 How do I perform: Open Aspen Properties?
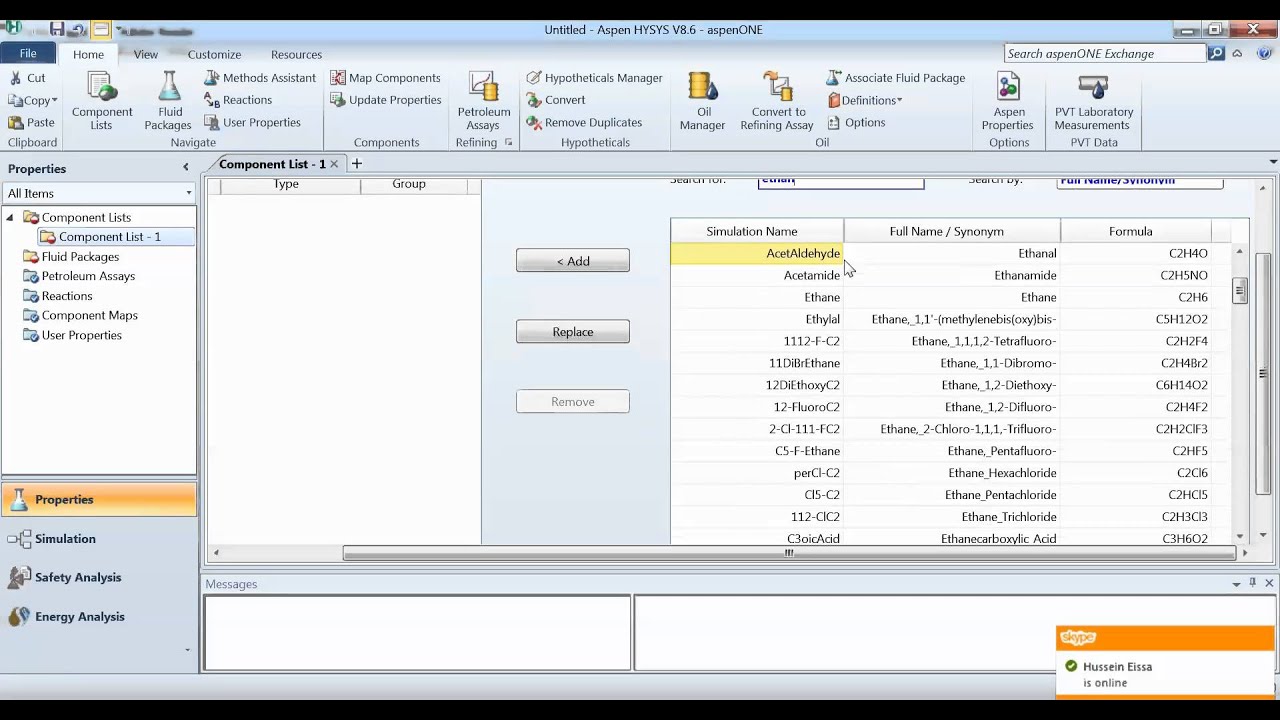tap(1007, 100)
